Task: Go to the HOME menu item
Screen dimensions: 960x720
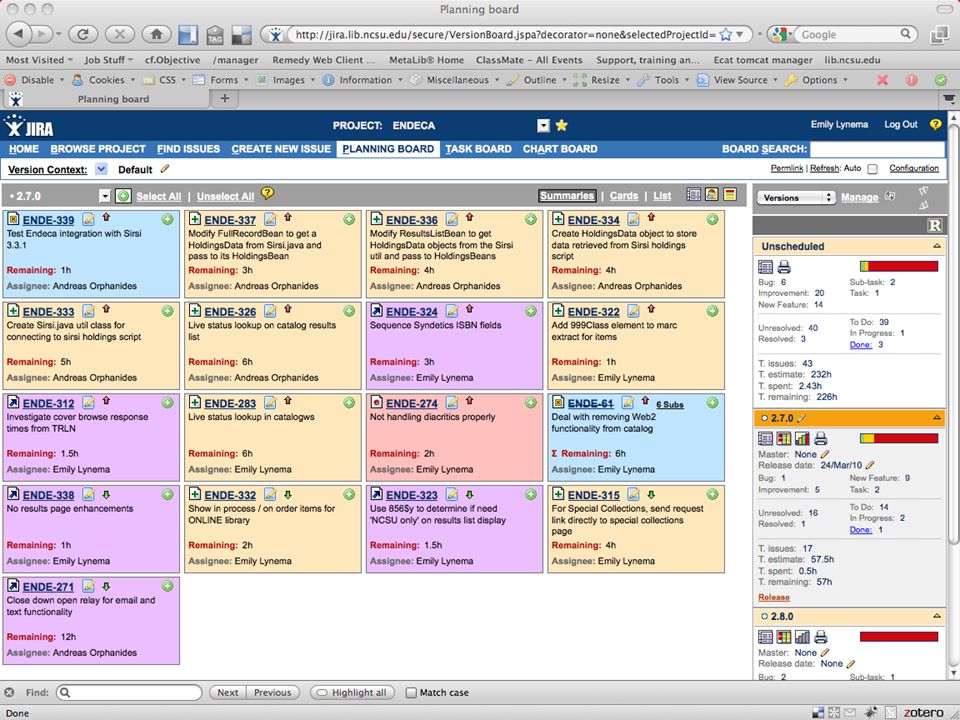Action: [x=24, y=149]
